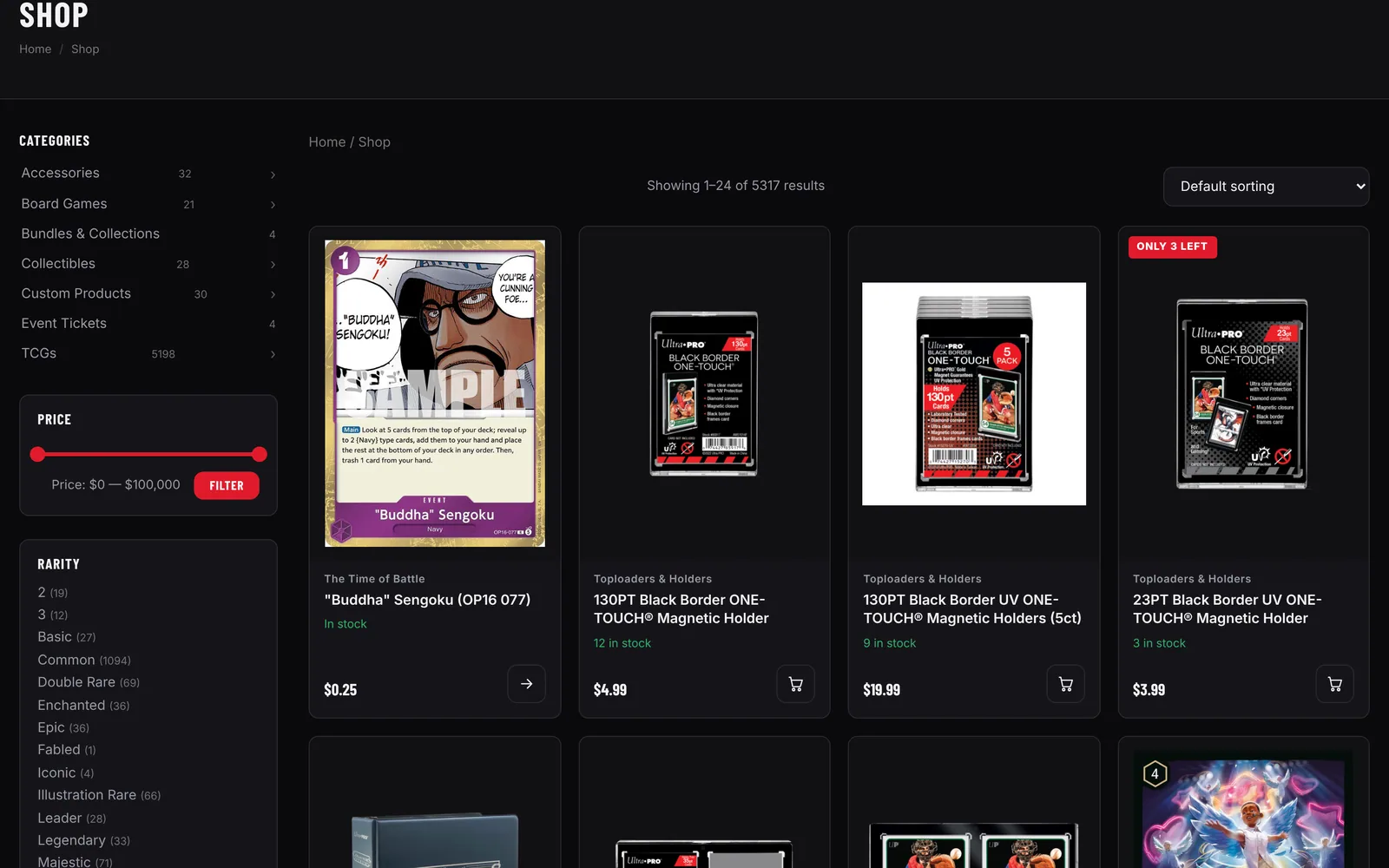The height and width of the screenshot is (868, 1389).
Task: Open Toploaders & Holders label on 5ct card
Action: (x=922, y=579)
